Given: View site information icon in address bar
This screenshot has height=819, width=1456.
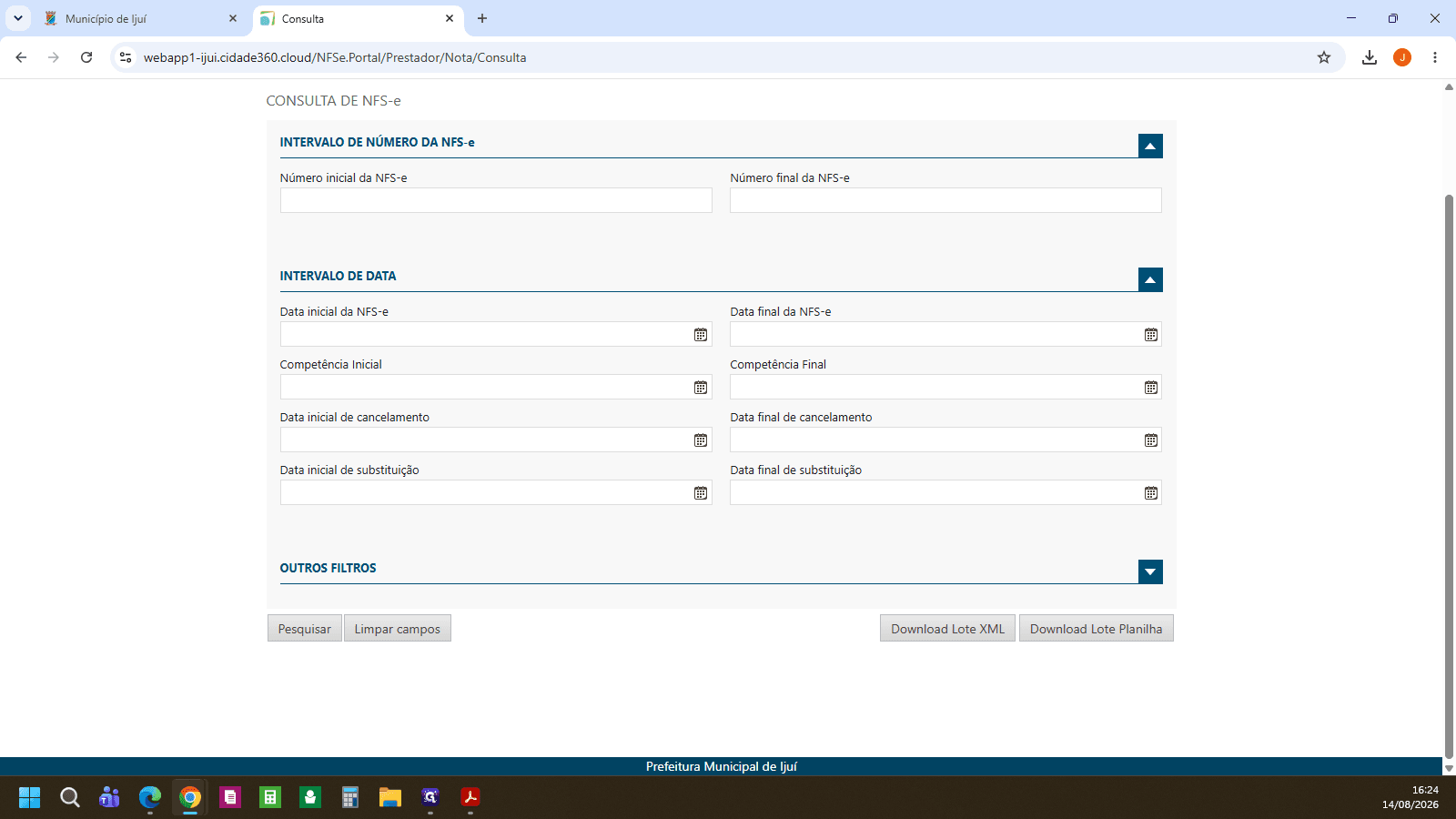Looking at the screenshot, I should click(126, 57).
